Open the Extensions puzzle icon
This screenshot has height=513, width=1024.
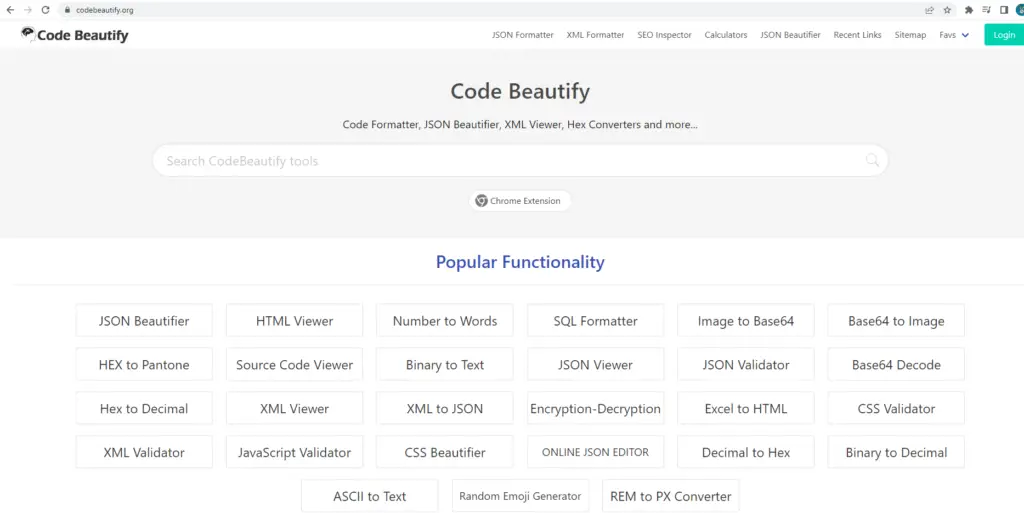tap(968, 10)
